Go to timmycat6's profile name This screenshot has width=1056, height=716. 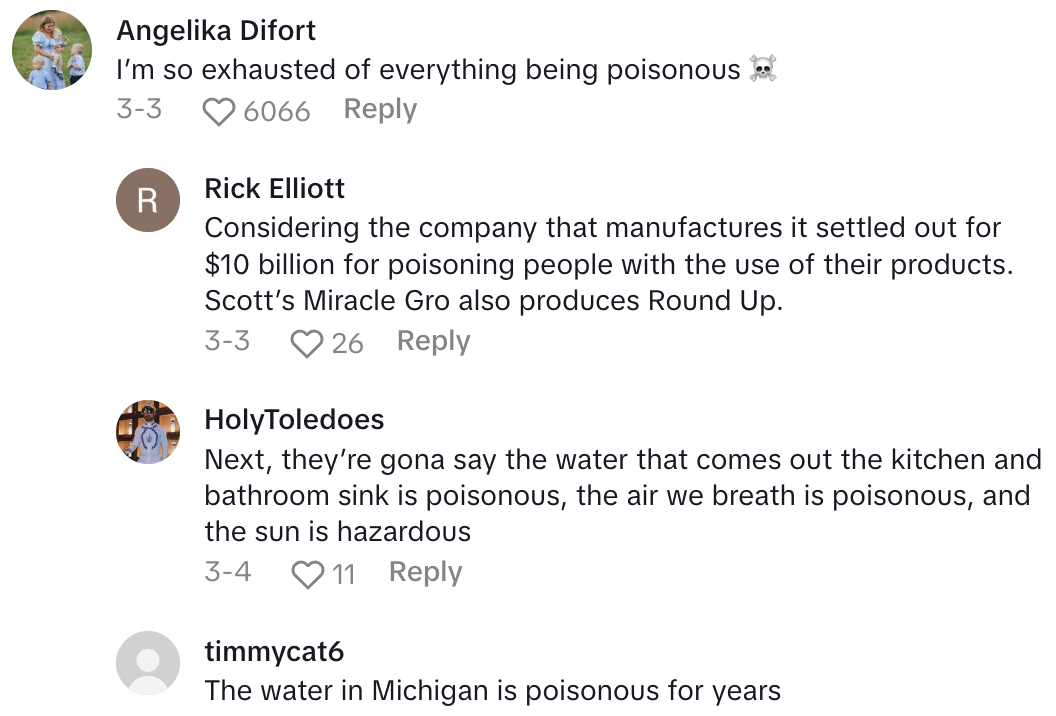point(274,652)
